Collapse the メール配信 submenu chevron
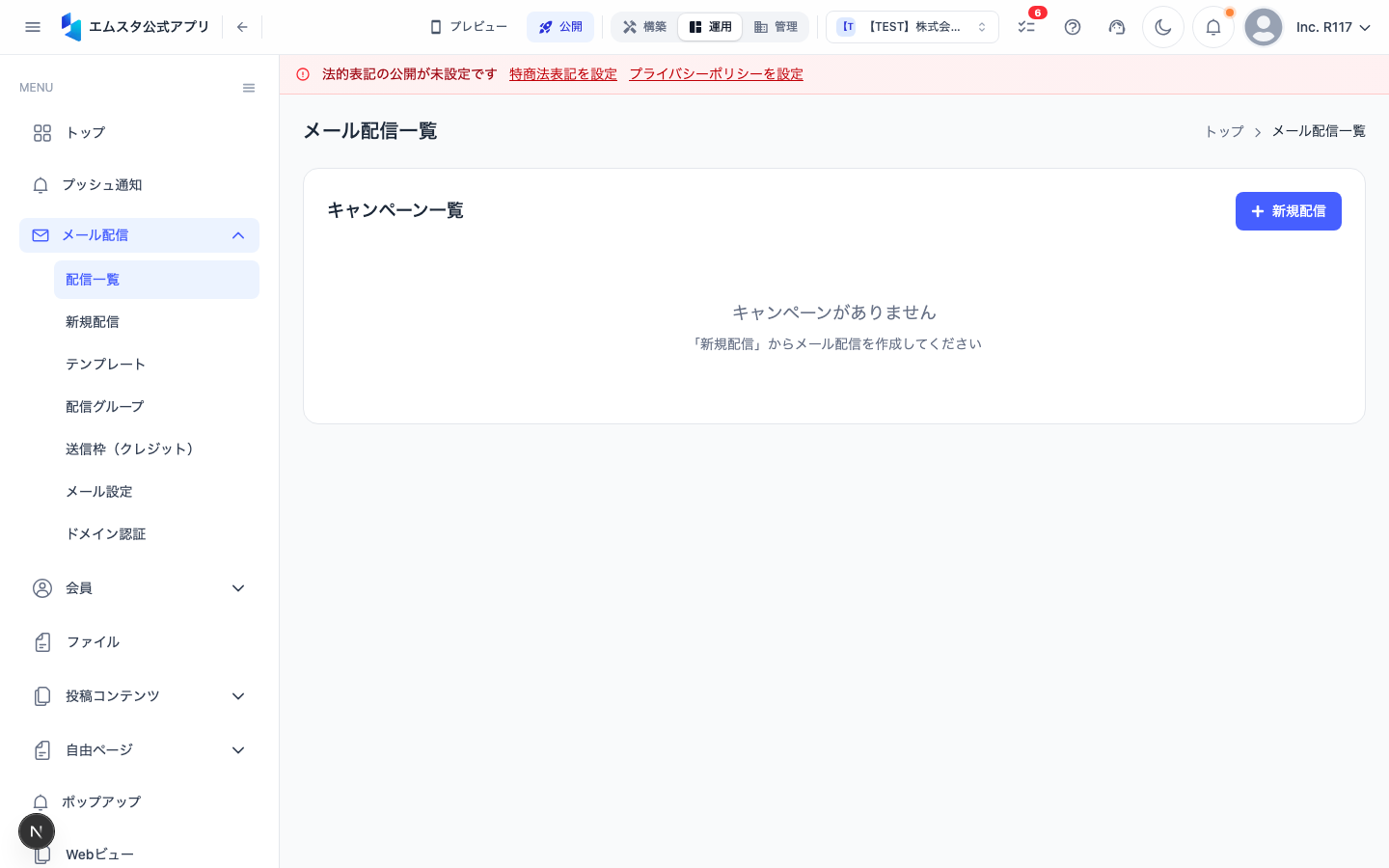1389x868 pixels. tap(238, 235)
